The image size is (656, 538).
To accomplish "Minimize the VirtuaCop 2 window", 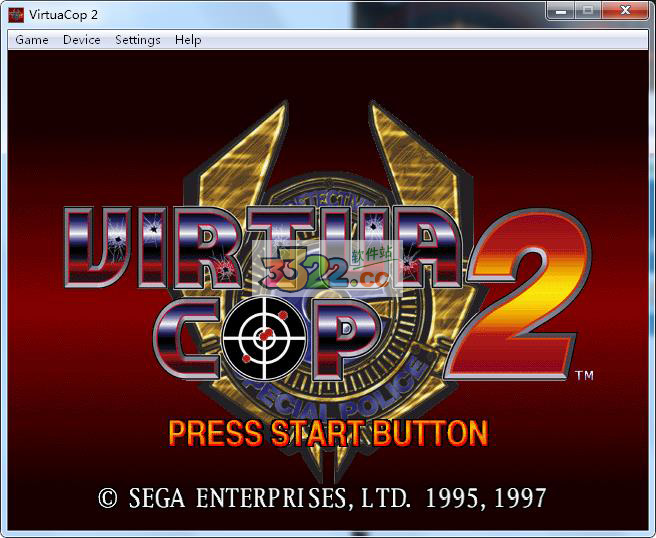I will pyautogui.click(x=561, y=11).
